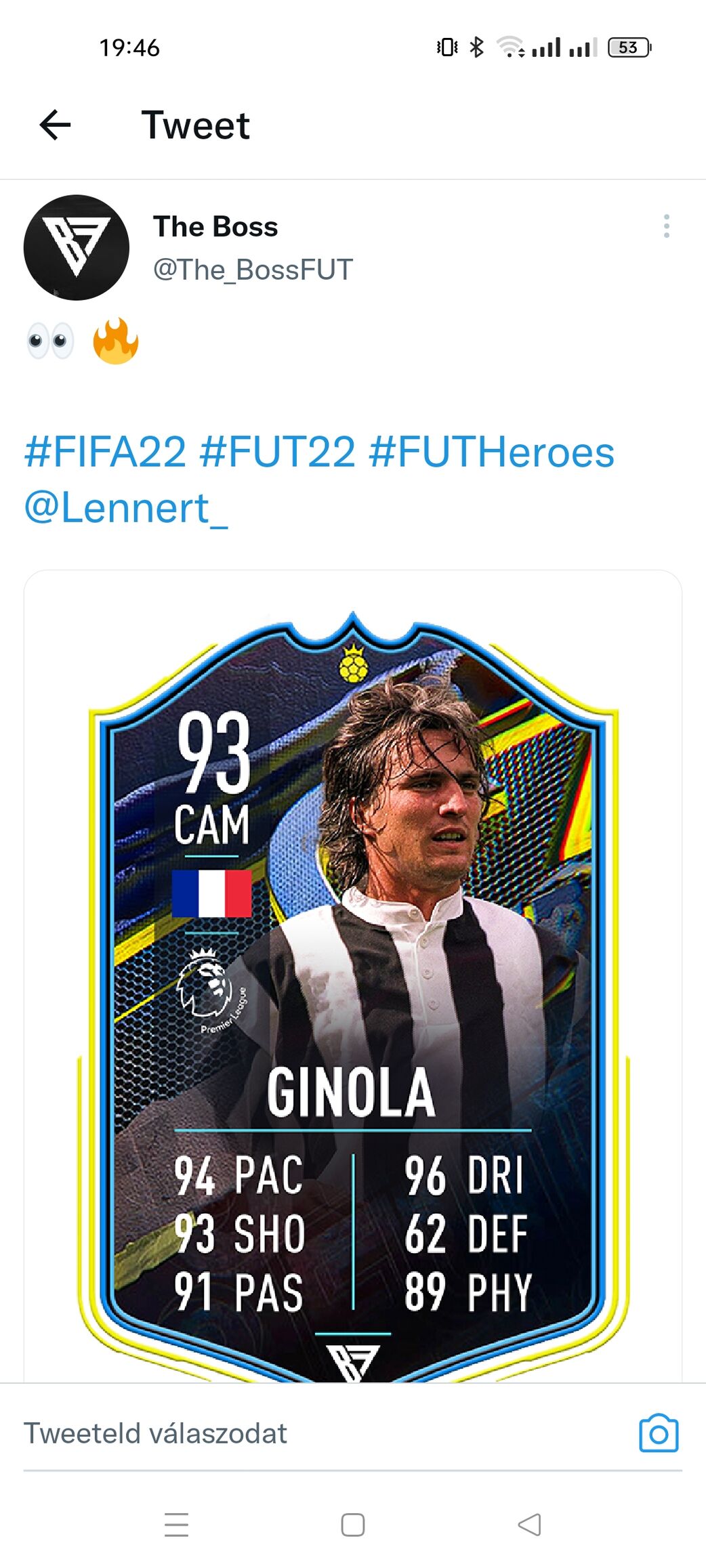706x1568 pixels.
Task: Tap the Android back triangle button
Action: point(529,1524)
